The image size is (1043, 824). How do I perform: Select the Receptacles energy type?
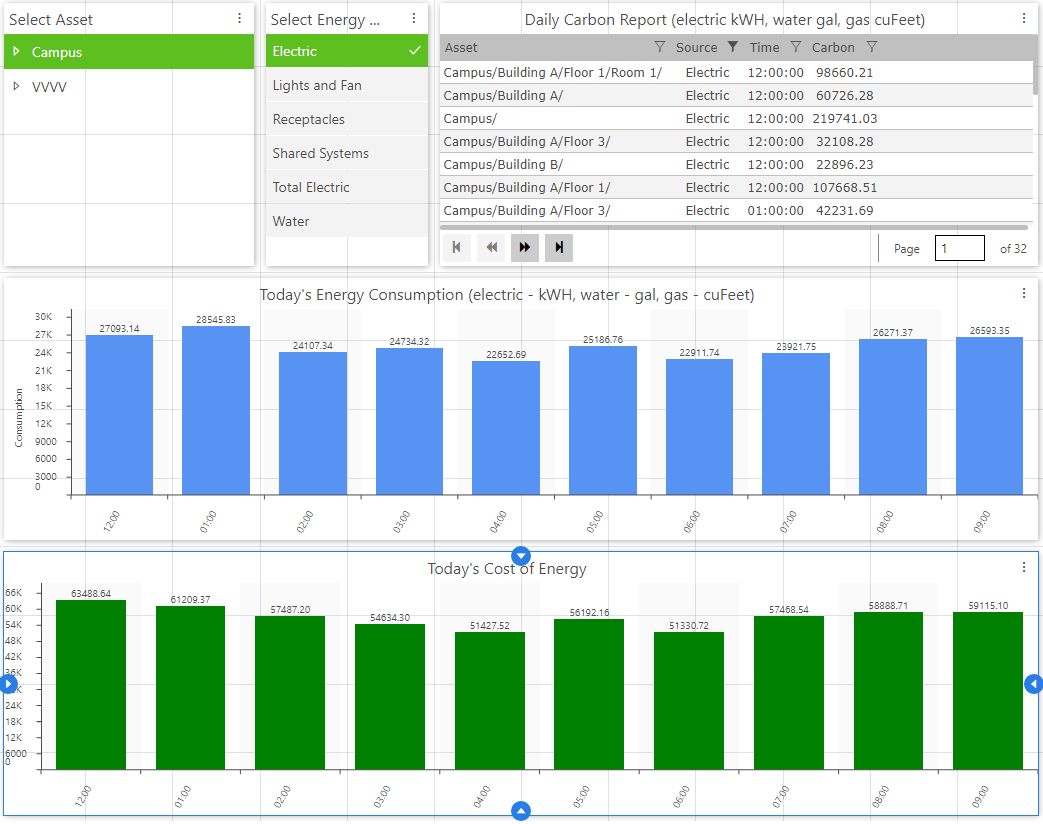347,119
